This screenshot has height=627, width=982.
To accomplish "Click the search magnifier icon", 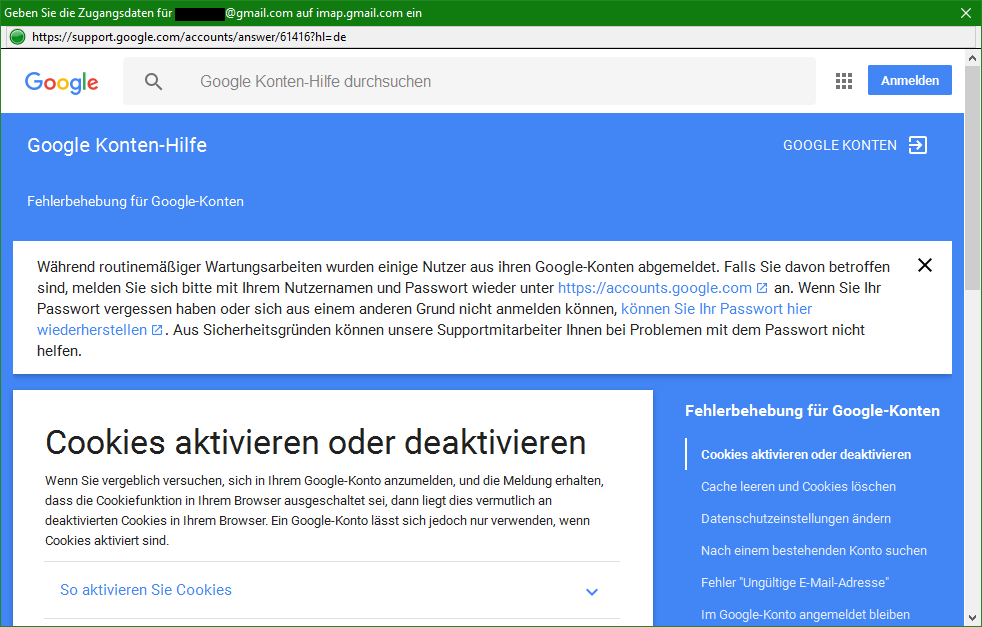I will (153, 82).
